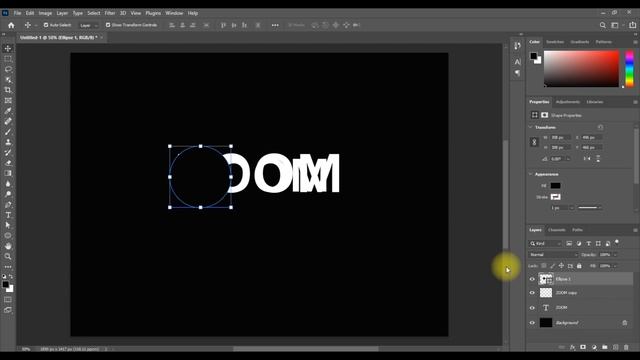Switch to the Channels tab
The image size is (640, 360).
[557, 230]
